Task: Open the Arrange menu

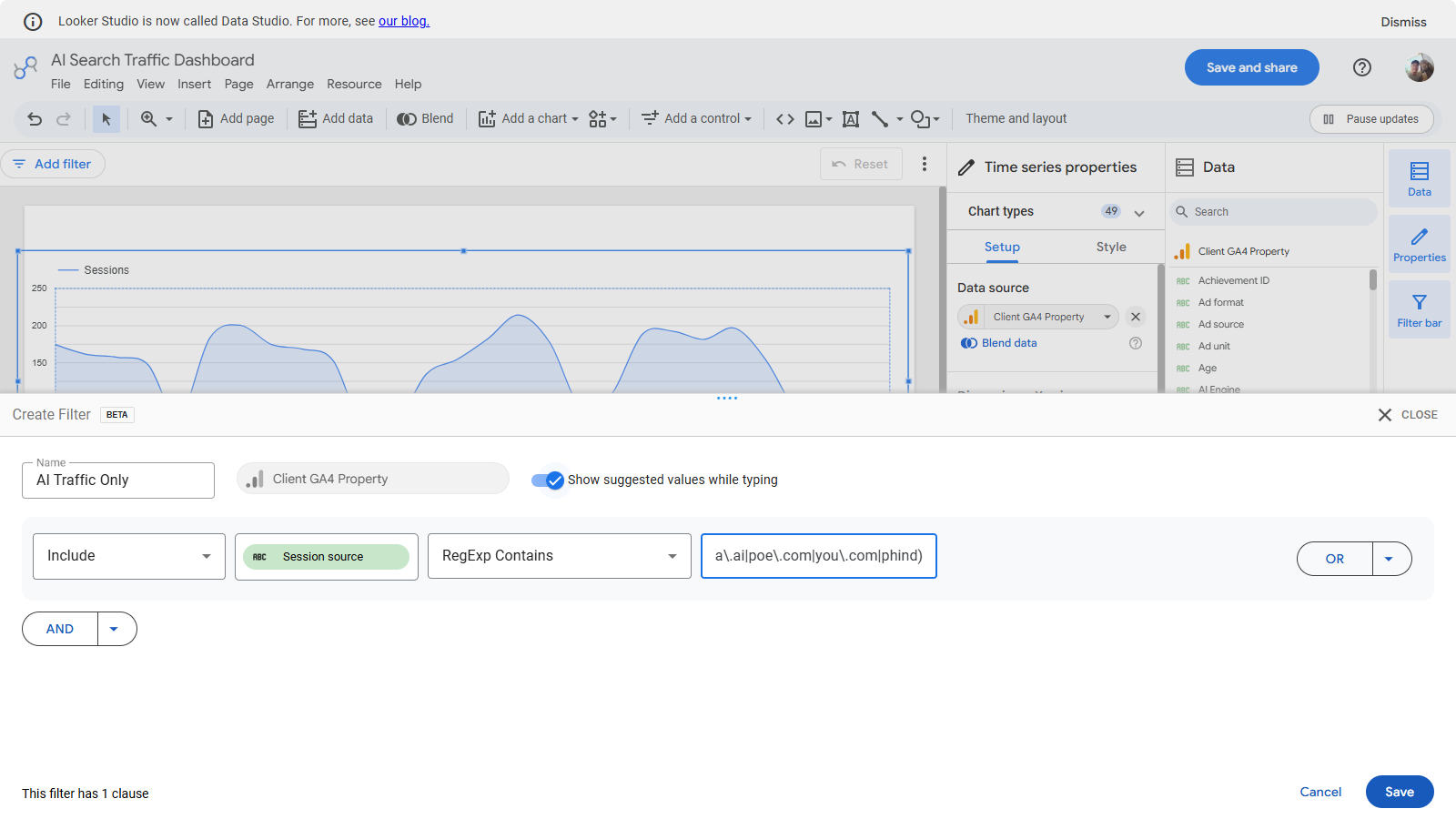Action: tap(290, 84)
